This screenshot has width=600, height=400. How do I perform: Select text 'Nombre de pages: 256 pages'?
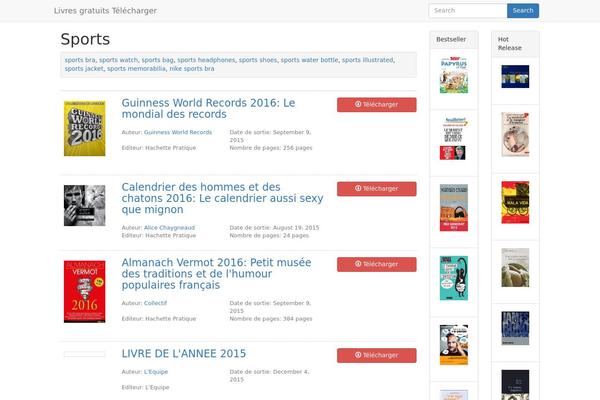click(x=271, y=148)
